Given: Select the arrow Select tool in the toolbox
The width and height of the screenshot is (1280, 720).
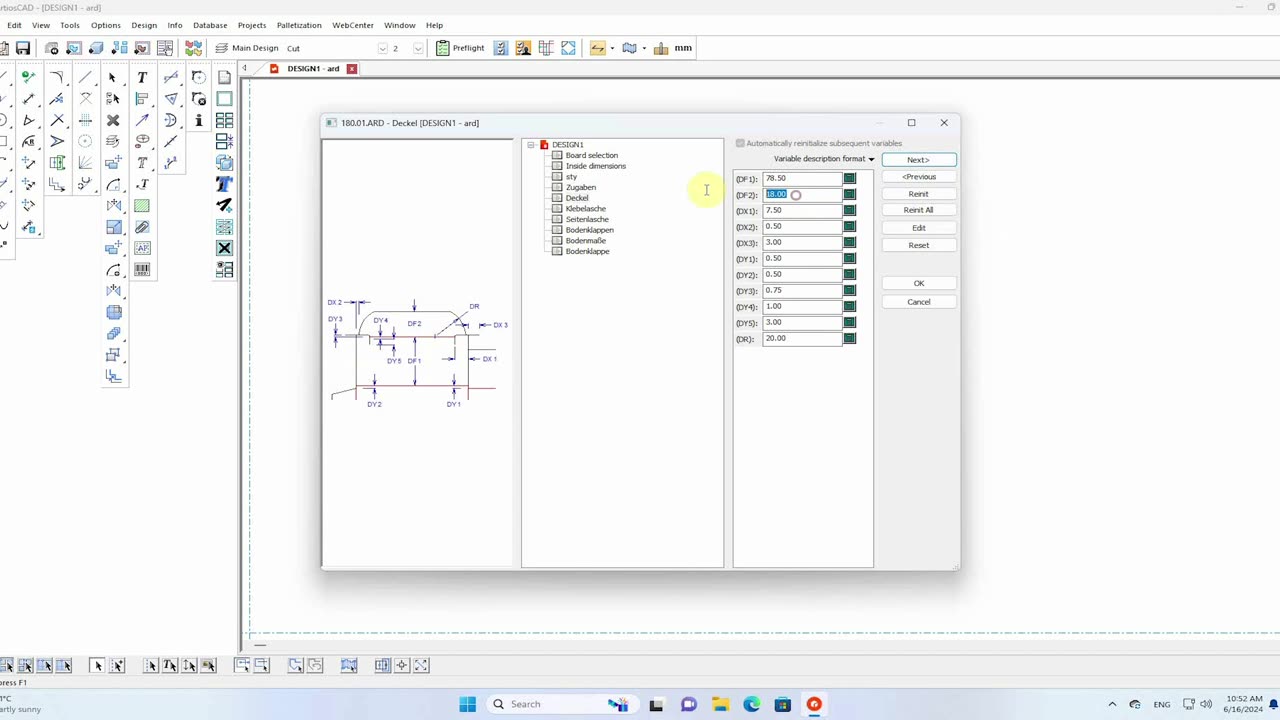Looking at the screenshot, I should point(112,77).
